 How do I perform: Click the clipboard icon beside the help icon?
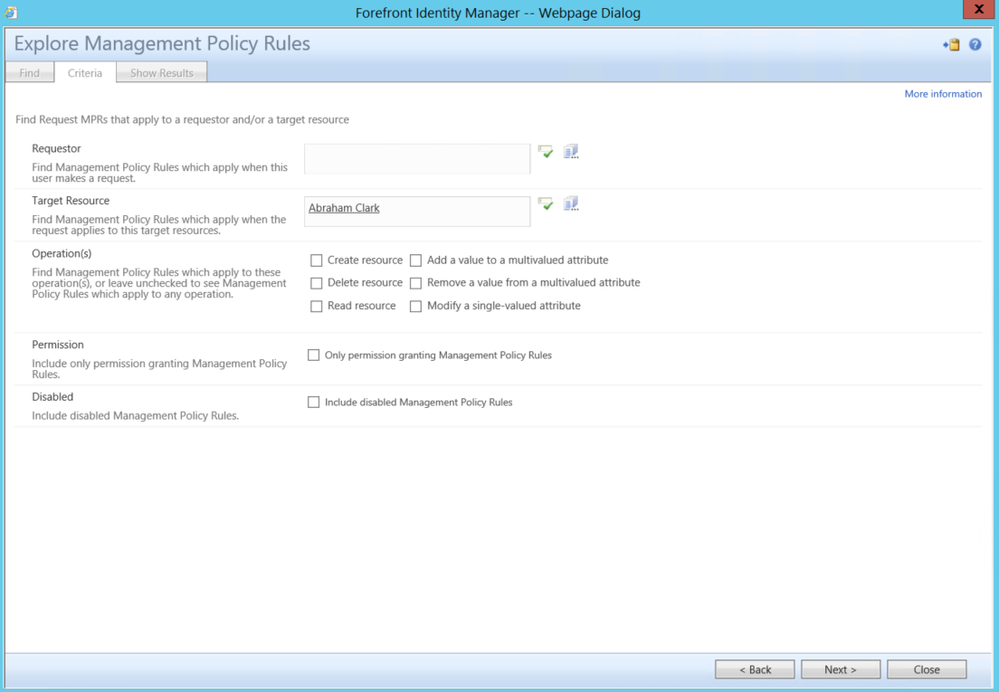click(951, 45)
